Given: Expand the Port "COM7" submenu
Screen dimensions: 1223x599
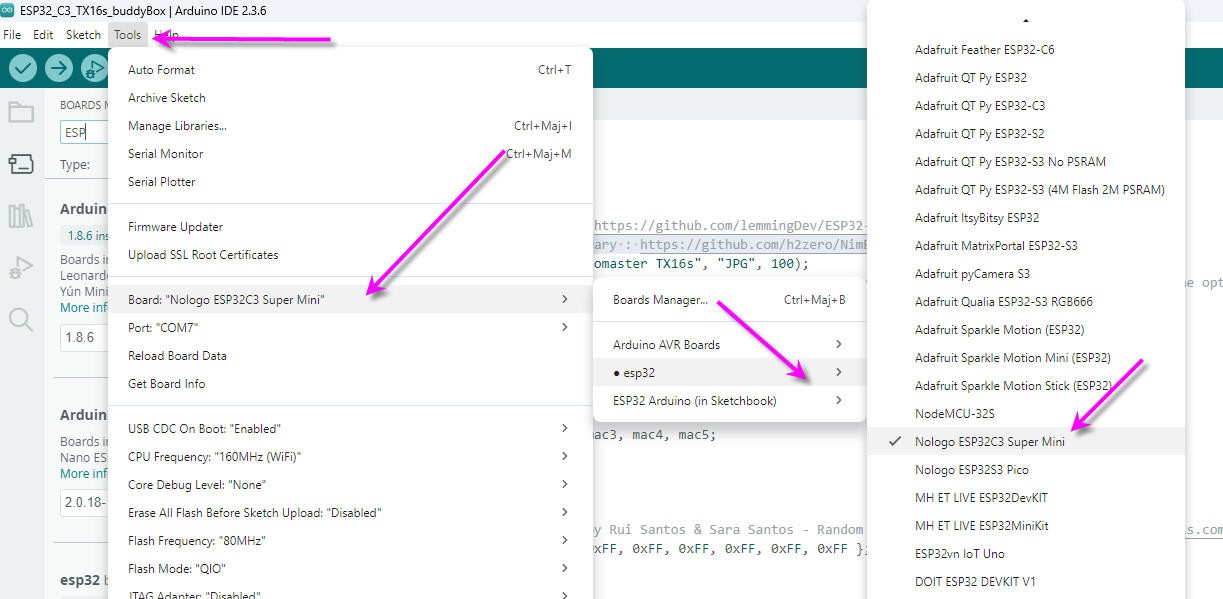Looking at the screenshot, I should tap(349, 327).
